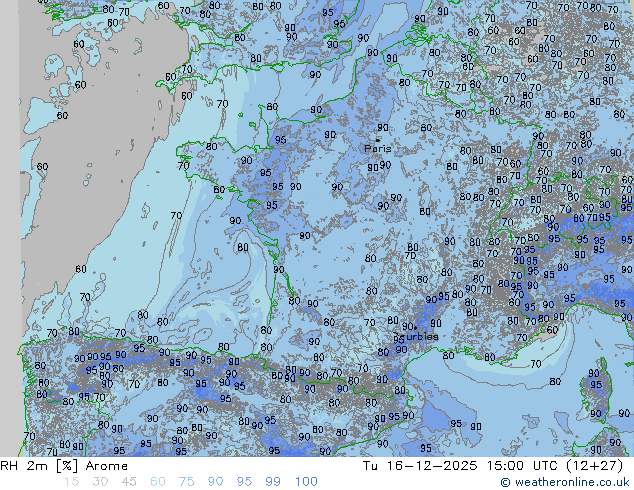Pick the 15 value in the legend
The height and width of the screenshot is (490, 634).
pyautogui.click(x=71, y=482)
